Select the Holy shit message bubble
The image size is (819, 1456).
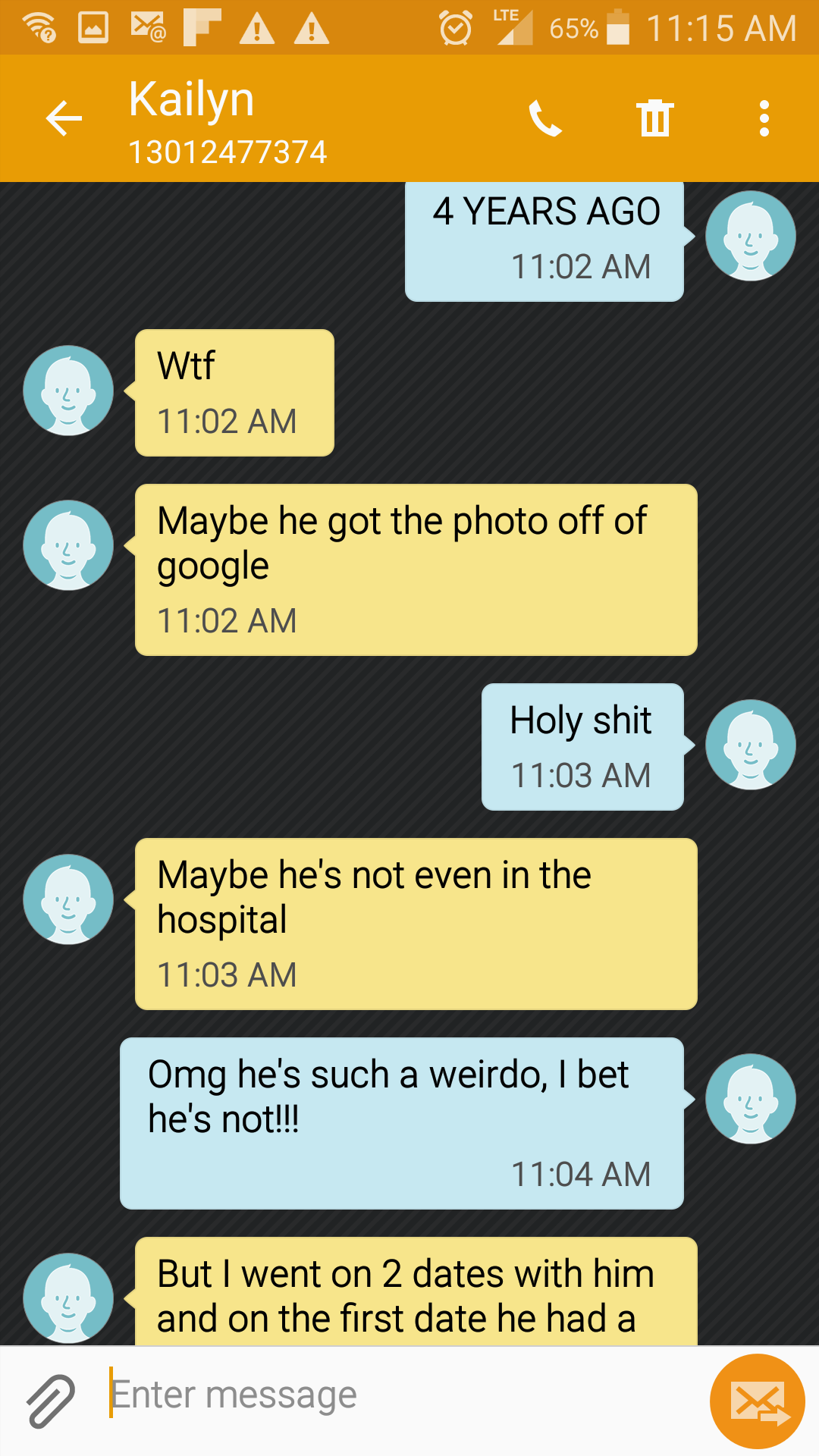[x=582, y=747]
